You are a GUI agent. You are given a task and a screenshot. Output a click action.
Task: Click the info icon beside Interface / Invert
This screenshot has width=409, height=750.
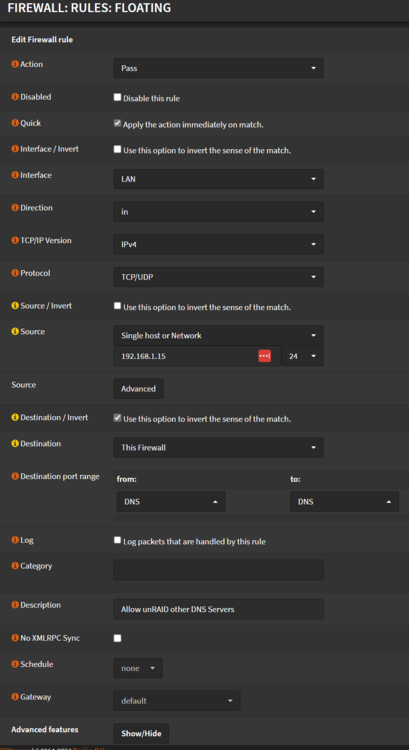pos(15,149)
